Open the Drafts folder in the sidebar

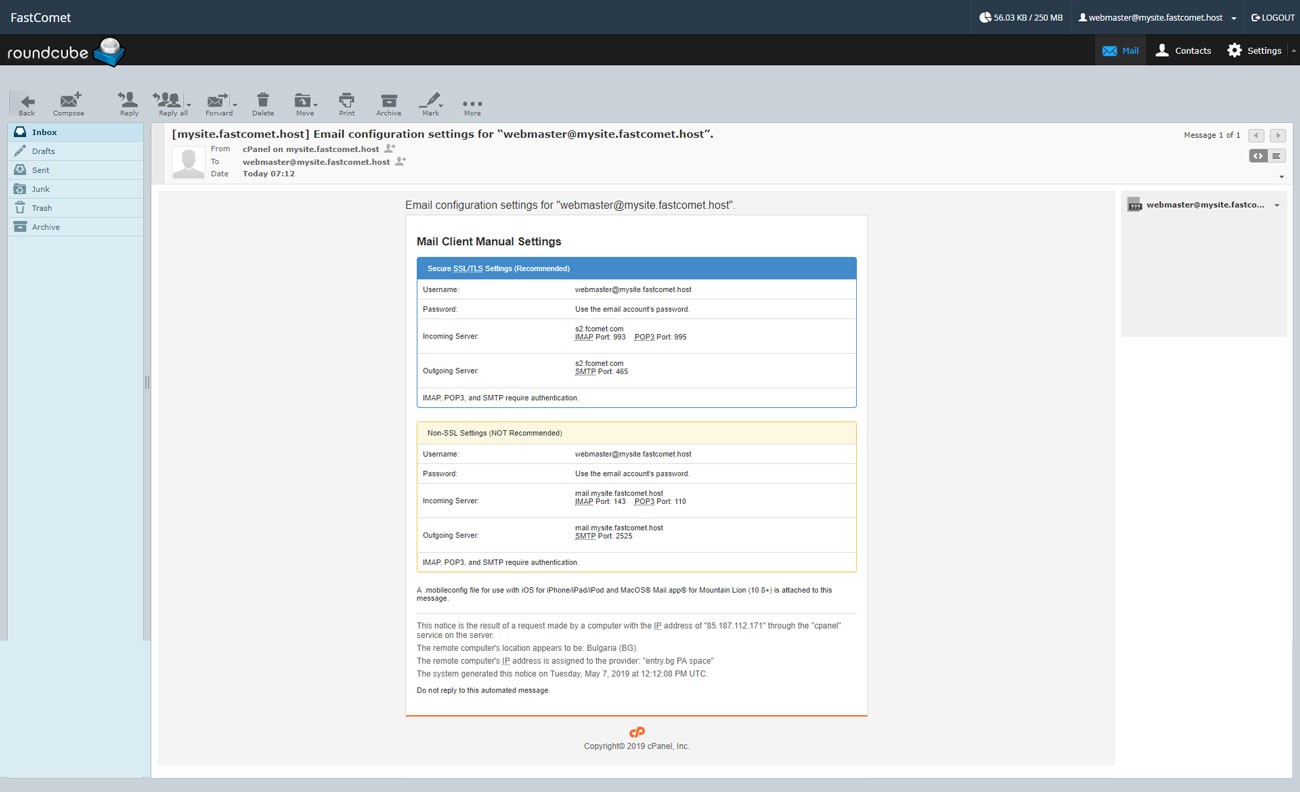tap(44, 150)
